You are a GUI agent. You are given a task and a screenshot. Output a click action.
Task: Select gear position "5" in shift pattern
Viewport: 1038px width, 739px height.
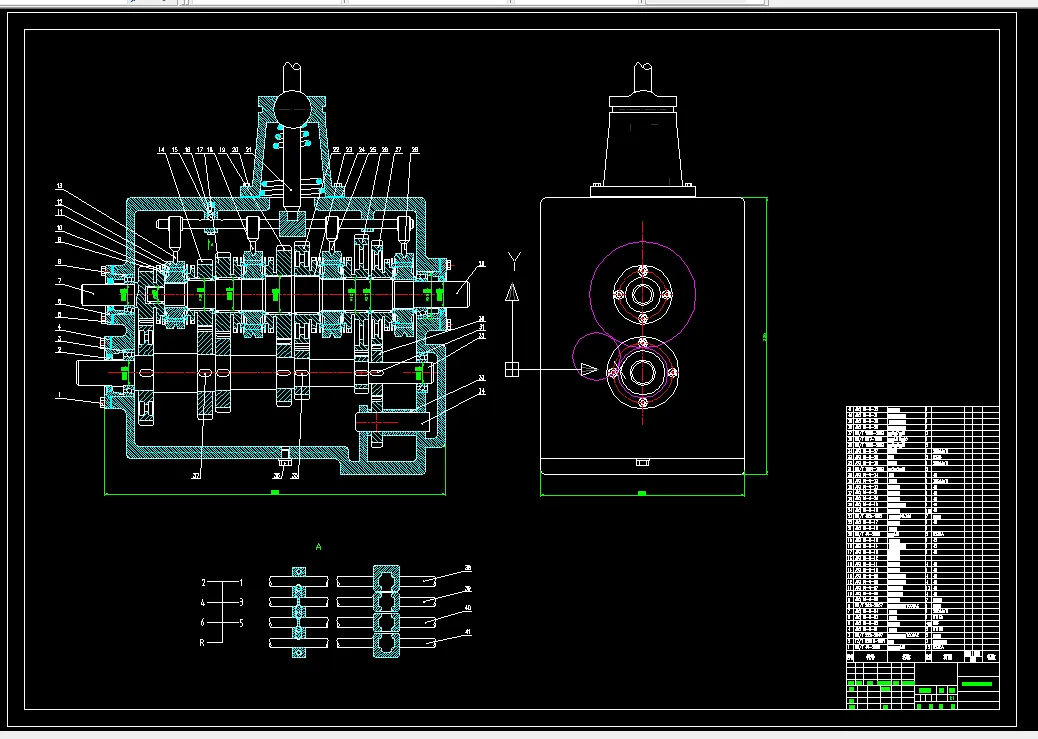coord(241,622)
